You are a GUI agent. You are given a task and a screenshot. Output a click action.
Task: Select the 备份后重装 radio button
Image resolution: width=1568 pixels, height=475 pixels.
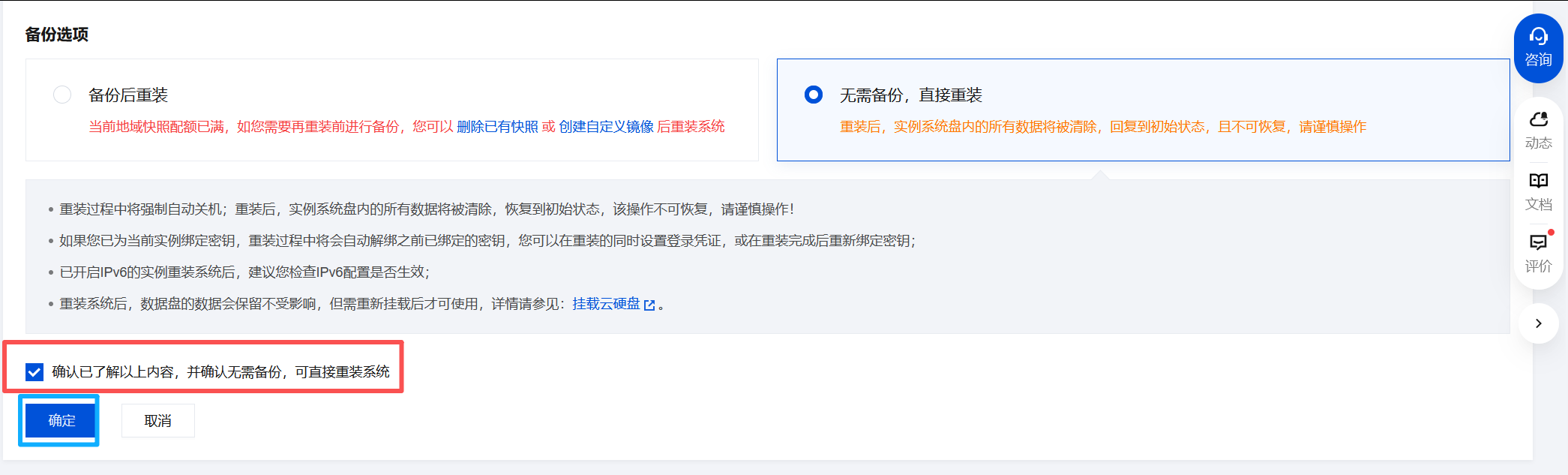coord(62,95)
